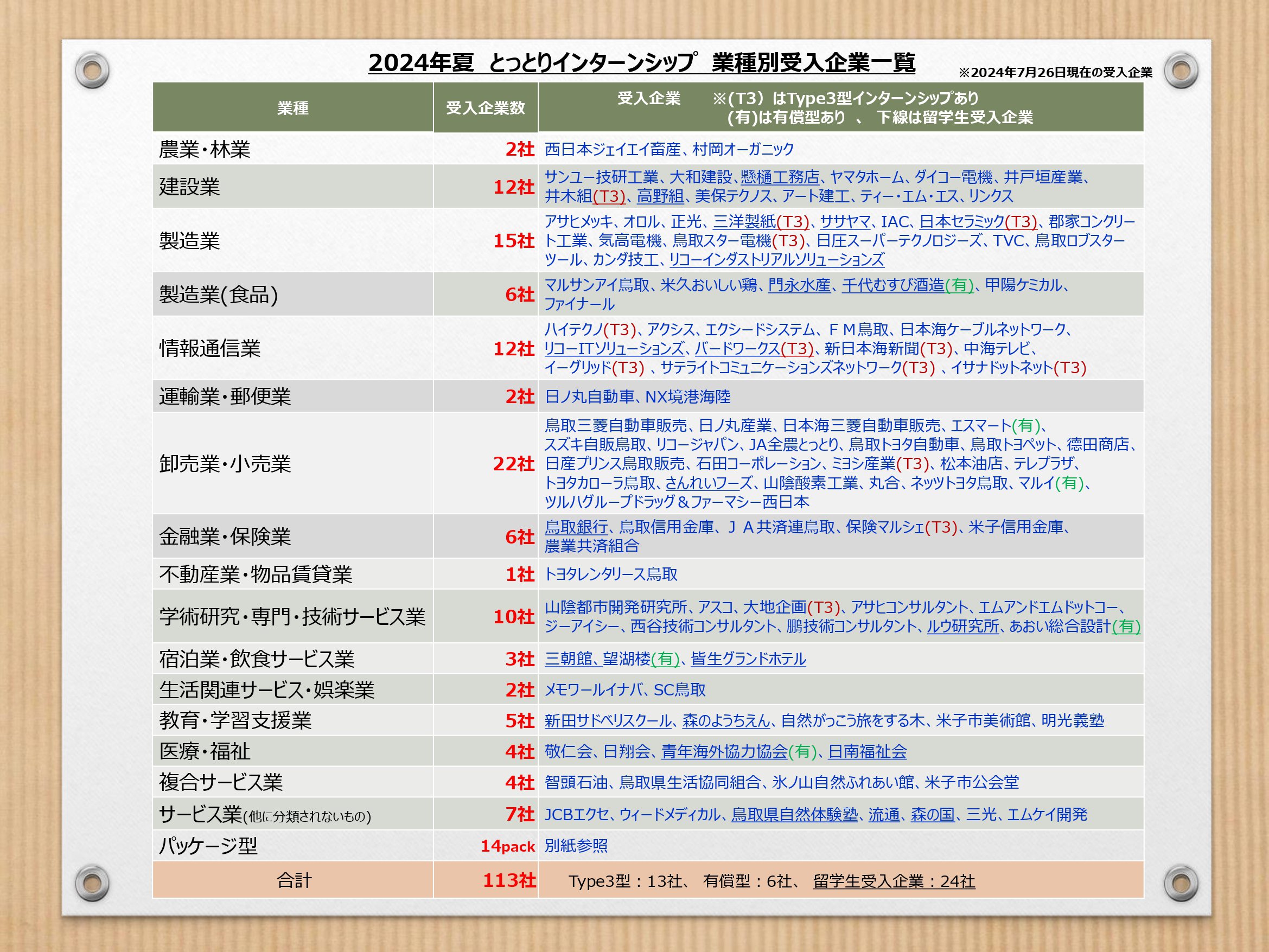This screenshot has height=952, width=1269.
Task: Click underlined company 'ルウ研究所'
Action: tap(962, 626)
